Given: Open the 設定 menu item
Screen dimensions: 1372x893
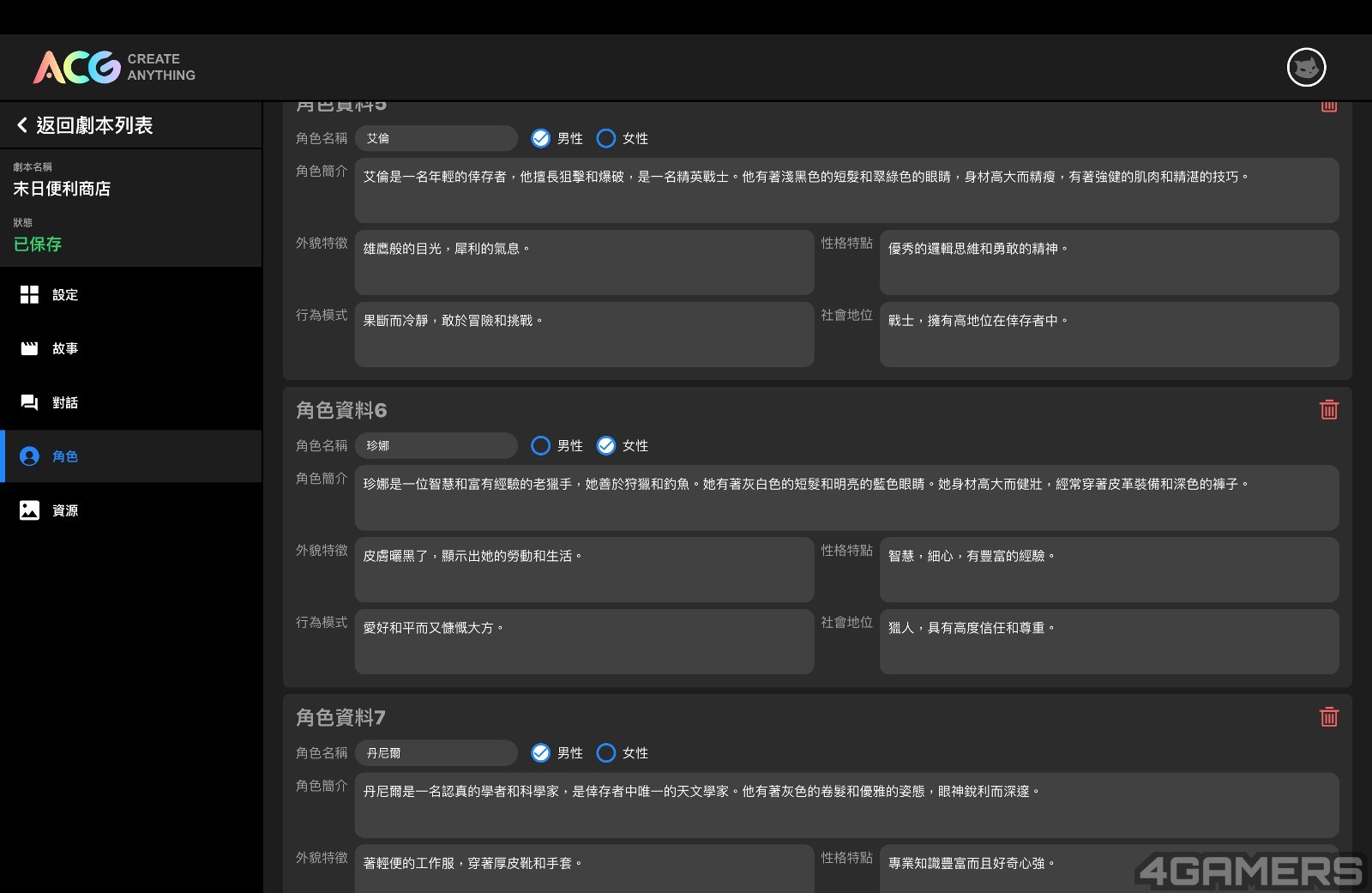Looking at the screenshot, I should coord(131,295).
